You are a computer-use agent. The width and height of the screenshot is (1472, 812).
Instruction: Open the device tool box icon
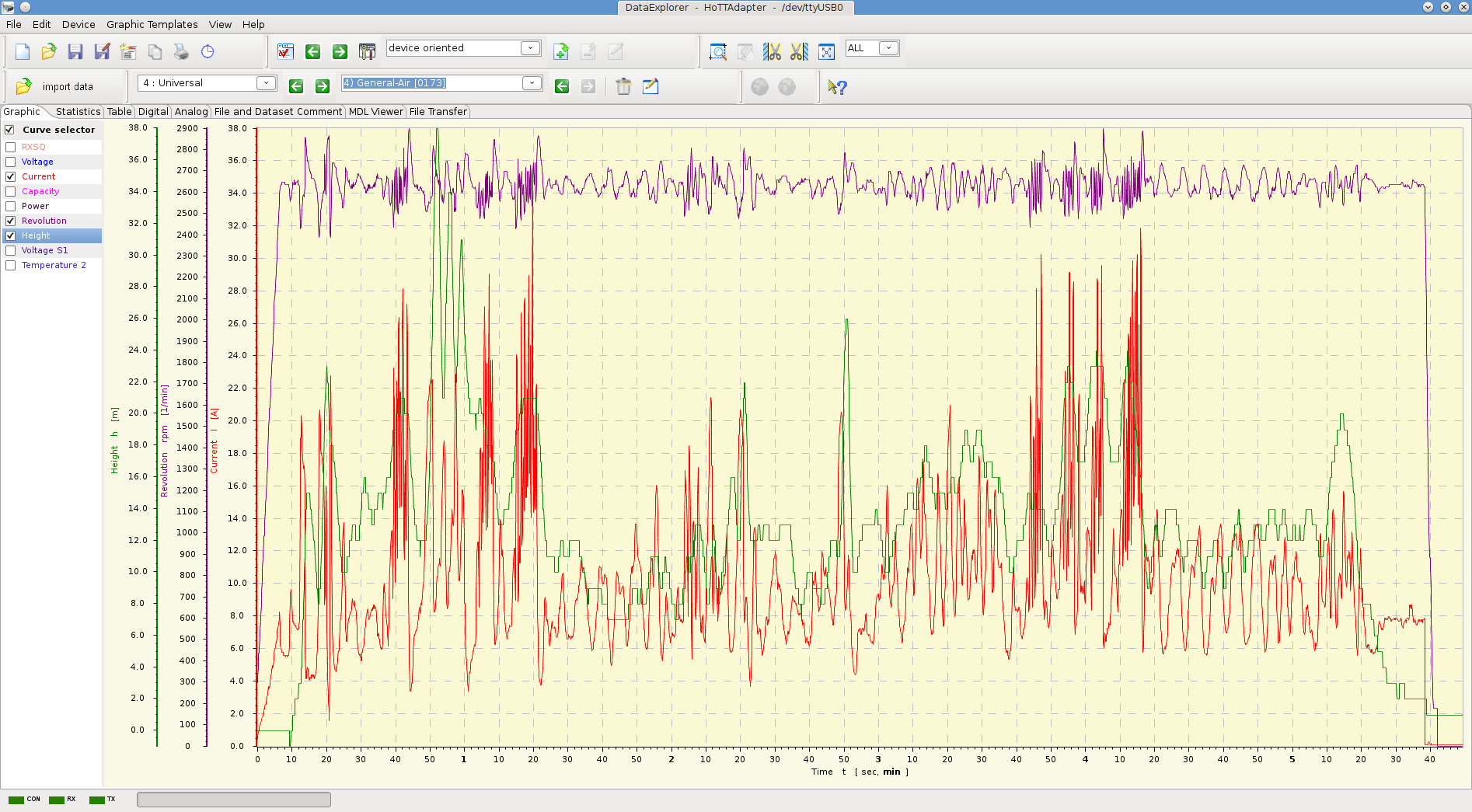[x=367, y=52]
